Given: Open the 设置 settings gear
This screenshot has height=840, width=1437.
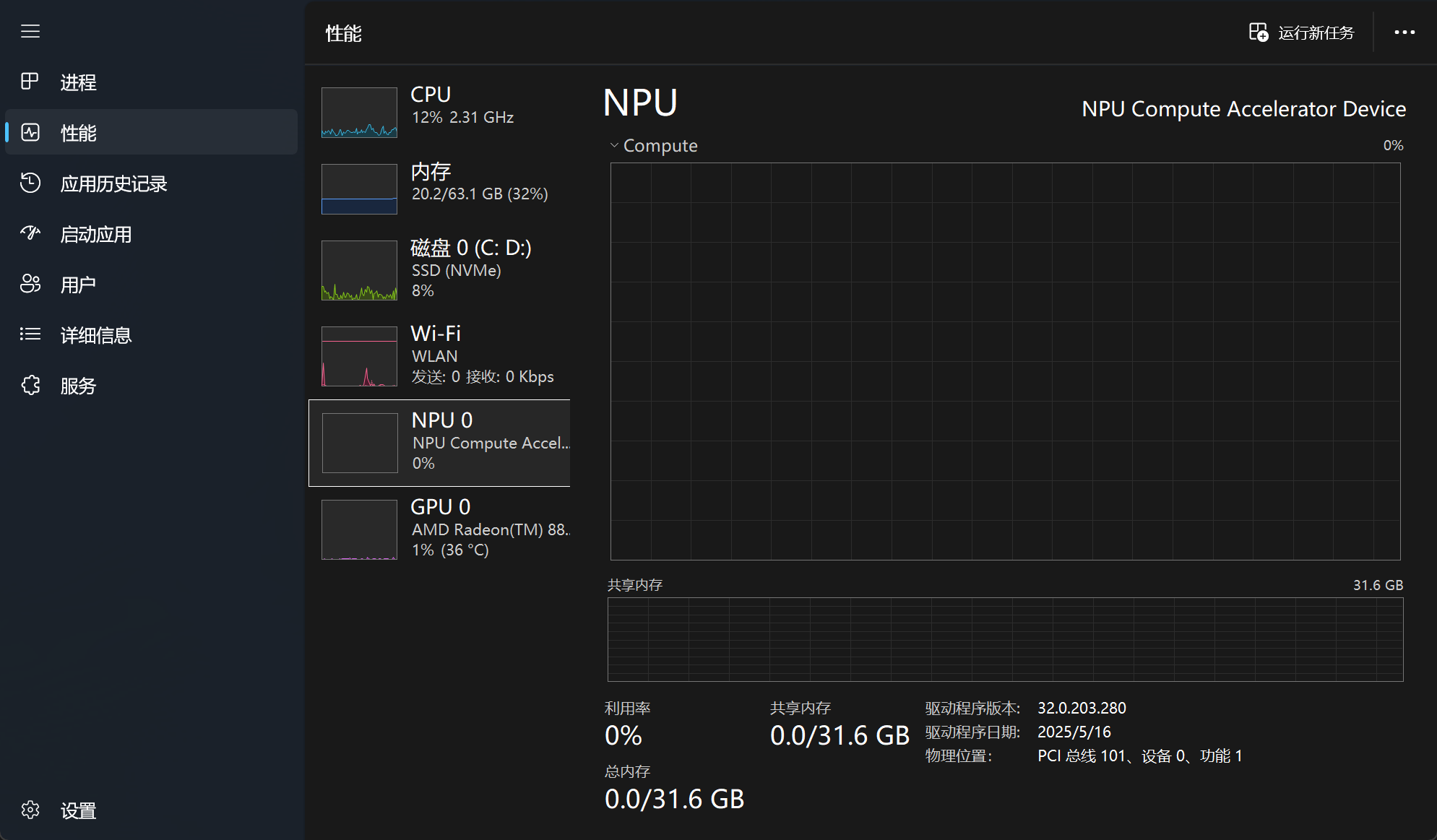Looking at the screenshot, I should 30,810.
